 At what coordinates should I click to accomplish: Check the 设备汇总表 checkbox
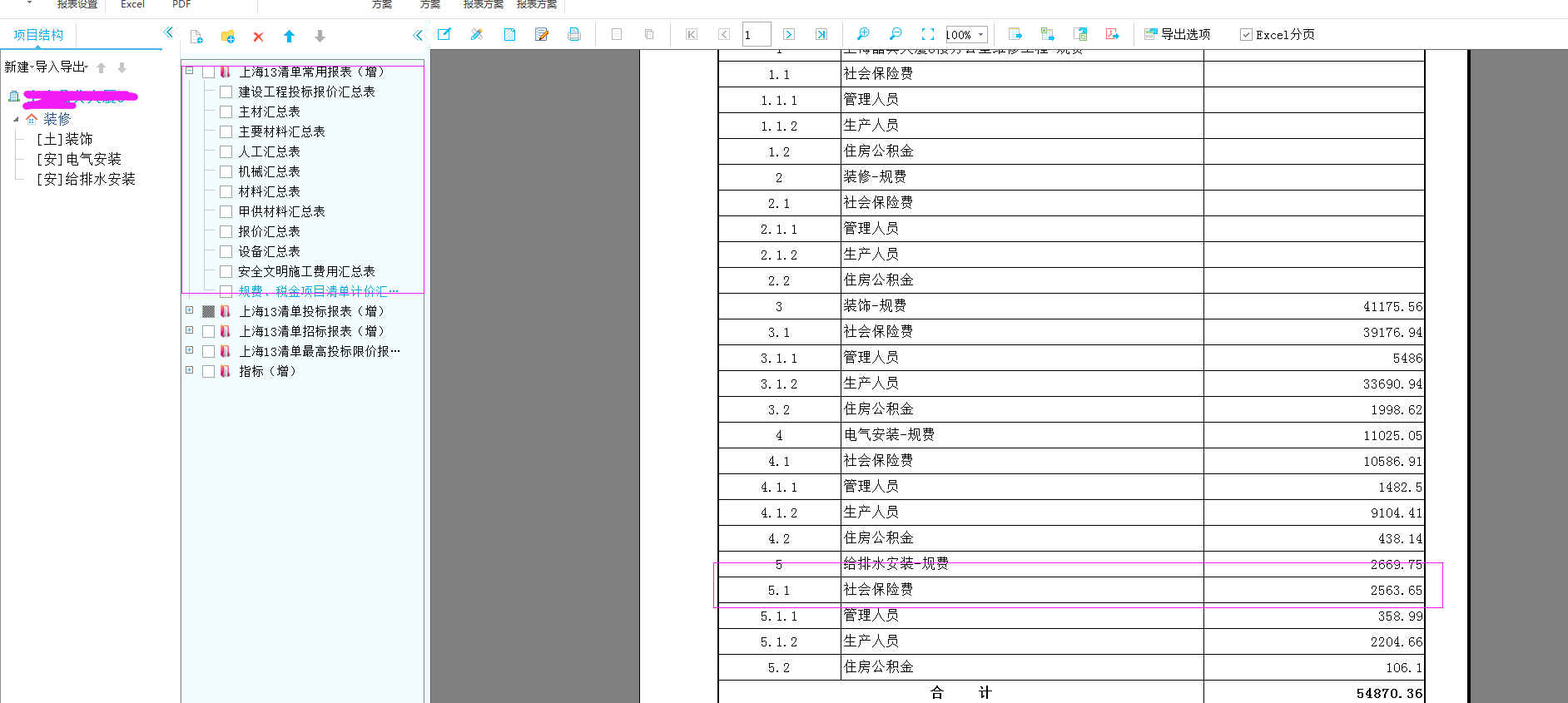click(x=226, y=251)
